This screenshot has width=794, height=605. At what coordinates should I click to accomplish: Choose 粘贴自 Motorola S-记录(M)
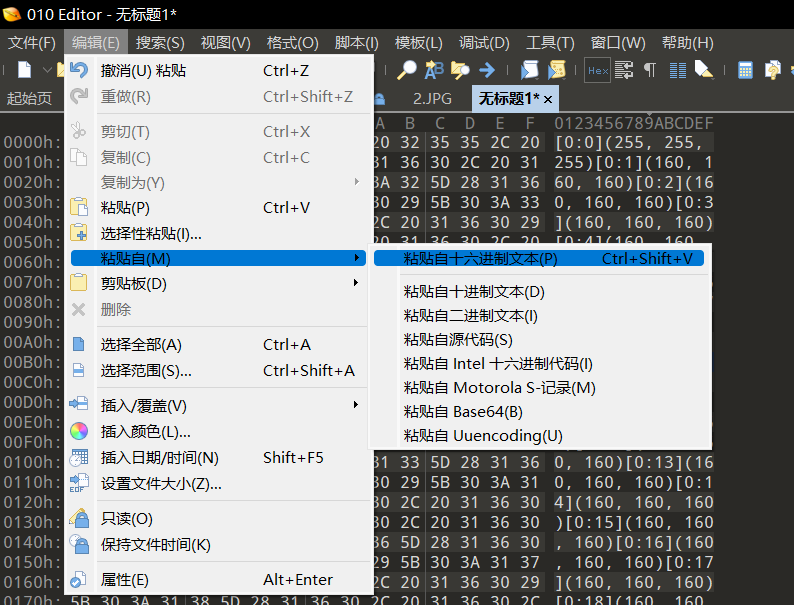539,388
